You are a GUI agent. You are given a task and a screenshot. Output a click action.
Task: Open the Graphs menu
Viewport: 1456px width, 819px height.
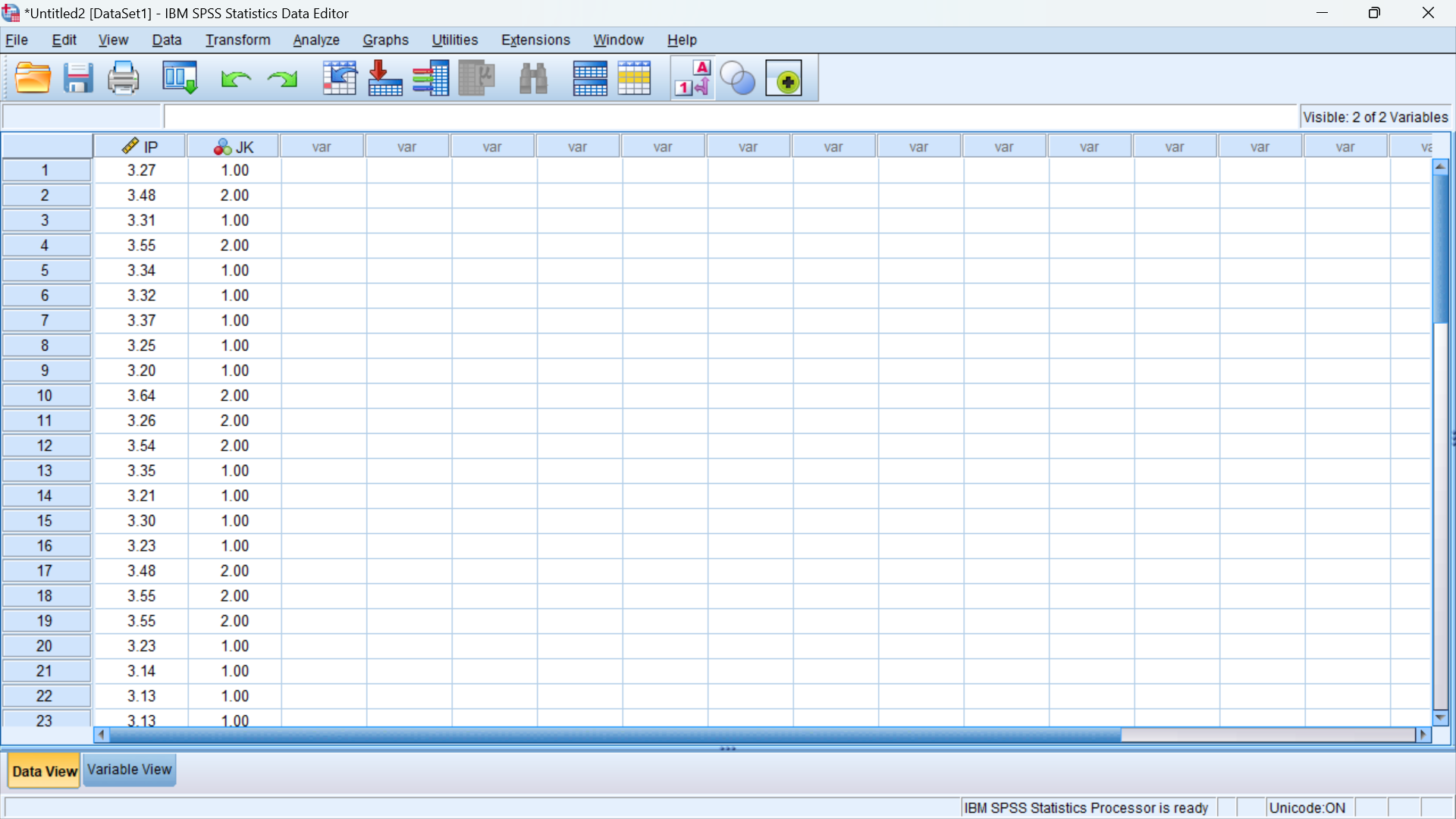tap(385, 40)
